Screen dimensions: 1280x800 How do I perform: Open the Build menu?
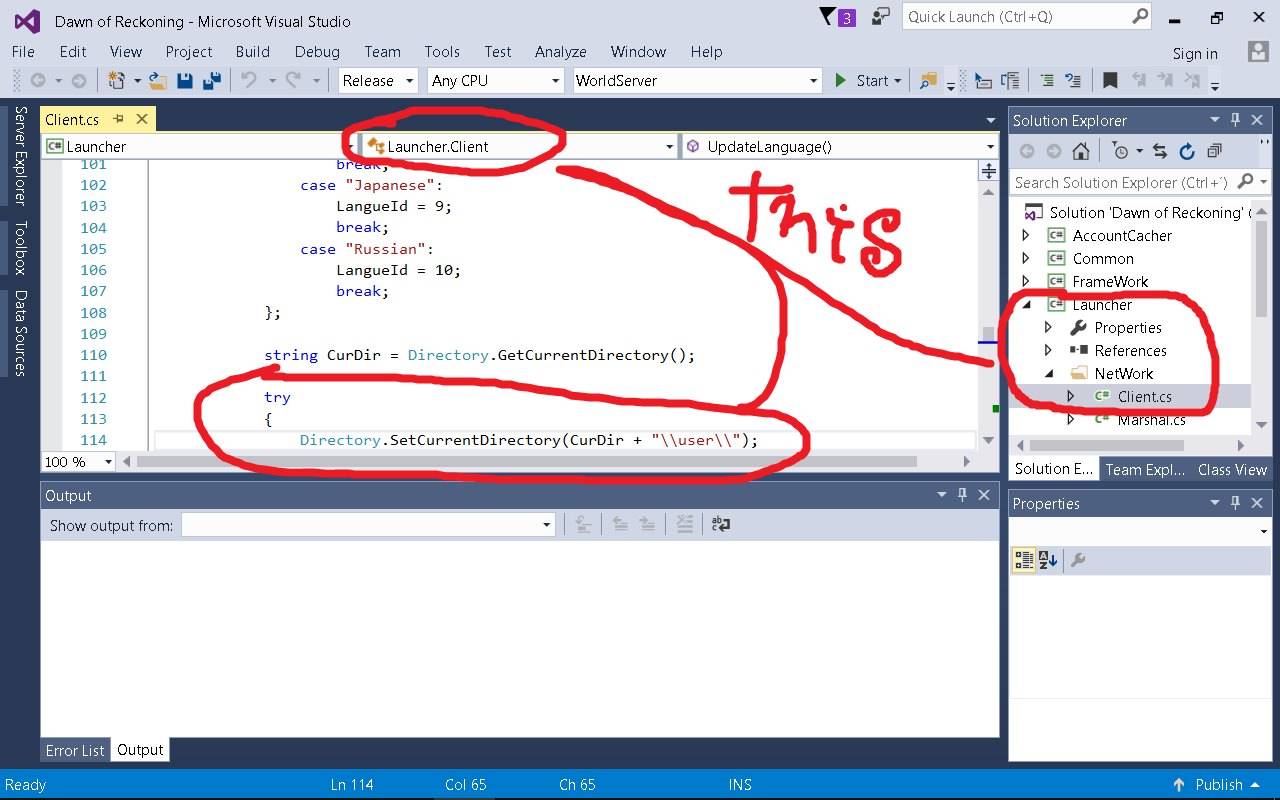(x=253, y=51)
